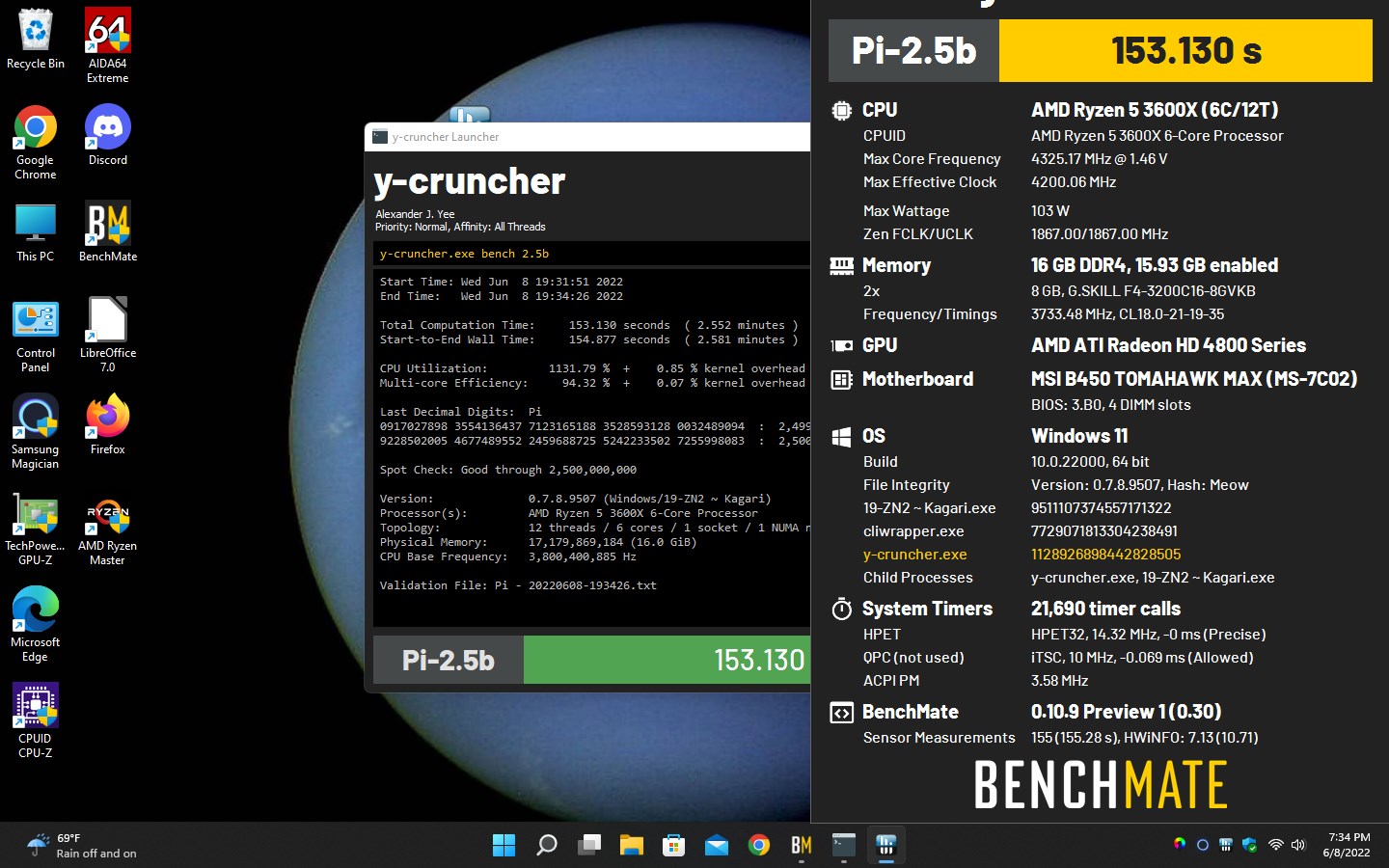Switch to the terminal taskbar icon
1389x868 pixels.
(x=843, y=846)
